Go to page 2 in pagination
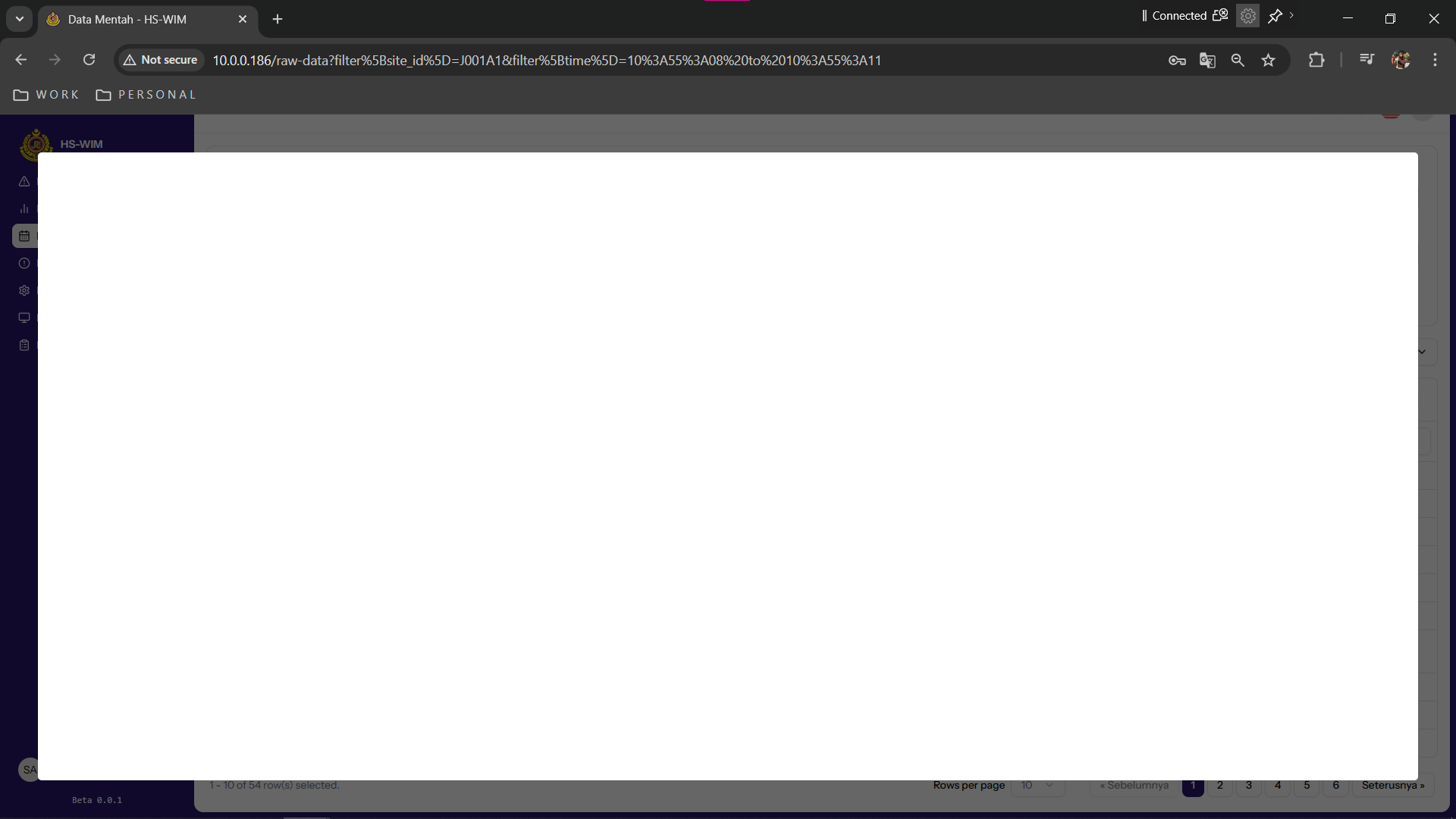Image resolution: width=1456 pixels, height=819 pixels. click(x=1220, y=786)
